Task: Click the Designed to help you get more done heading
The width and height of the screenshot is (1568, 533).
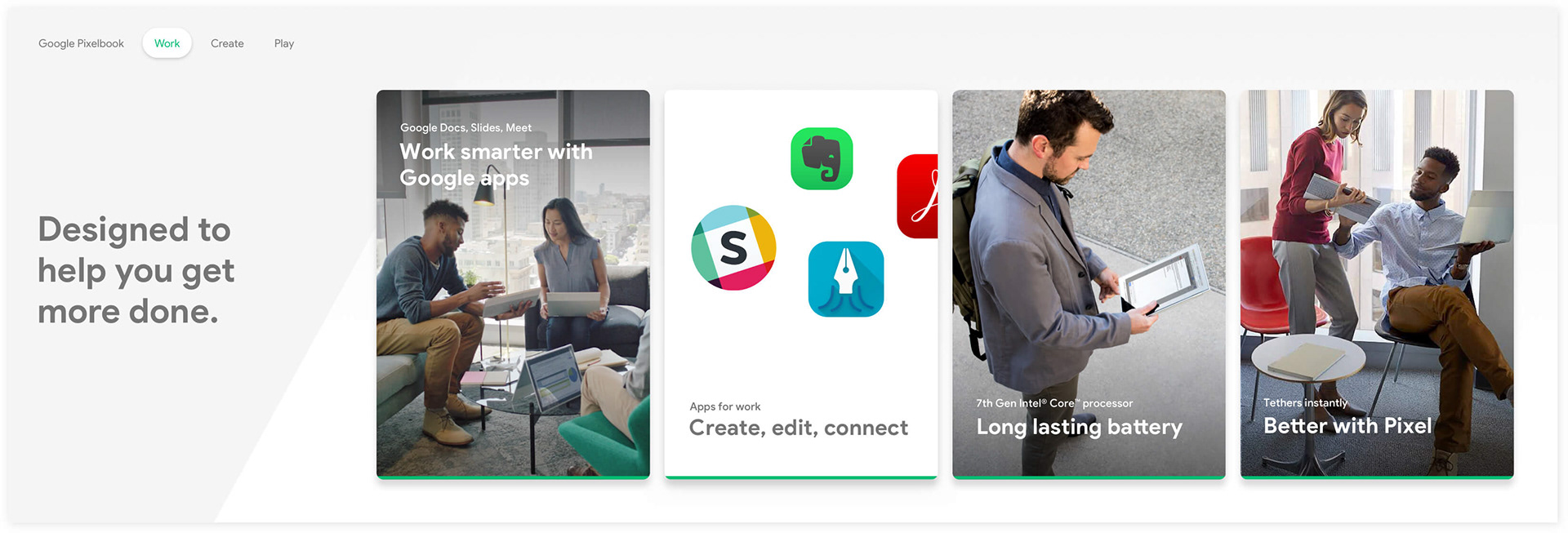Action: [136, 270]
